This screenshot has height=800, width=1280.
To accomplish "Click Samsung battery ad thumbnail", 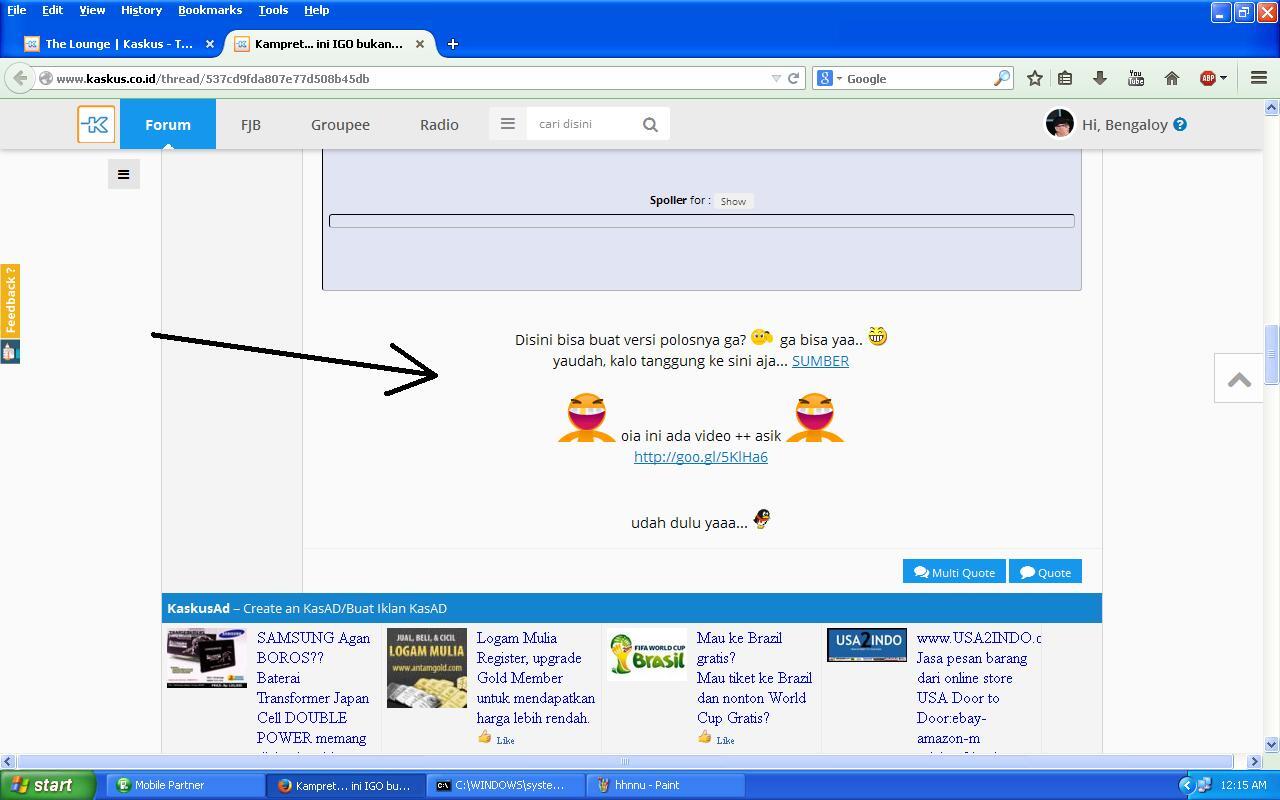I will 207,658.
